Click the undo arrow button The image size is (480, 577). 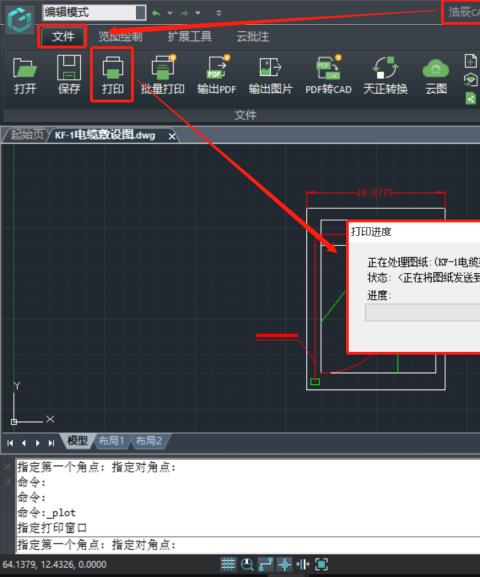pyautogui.click(x=156, y=13)
